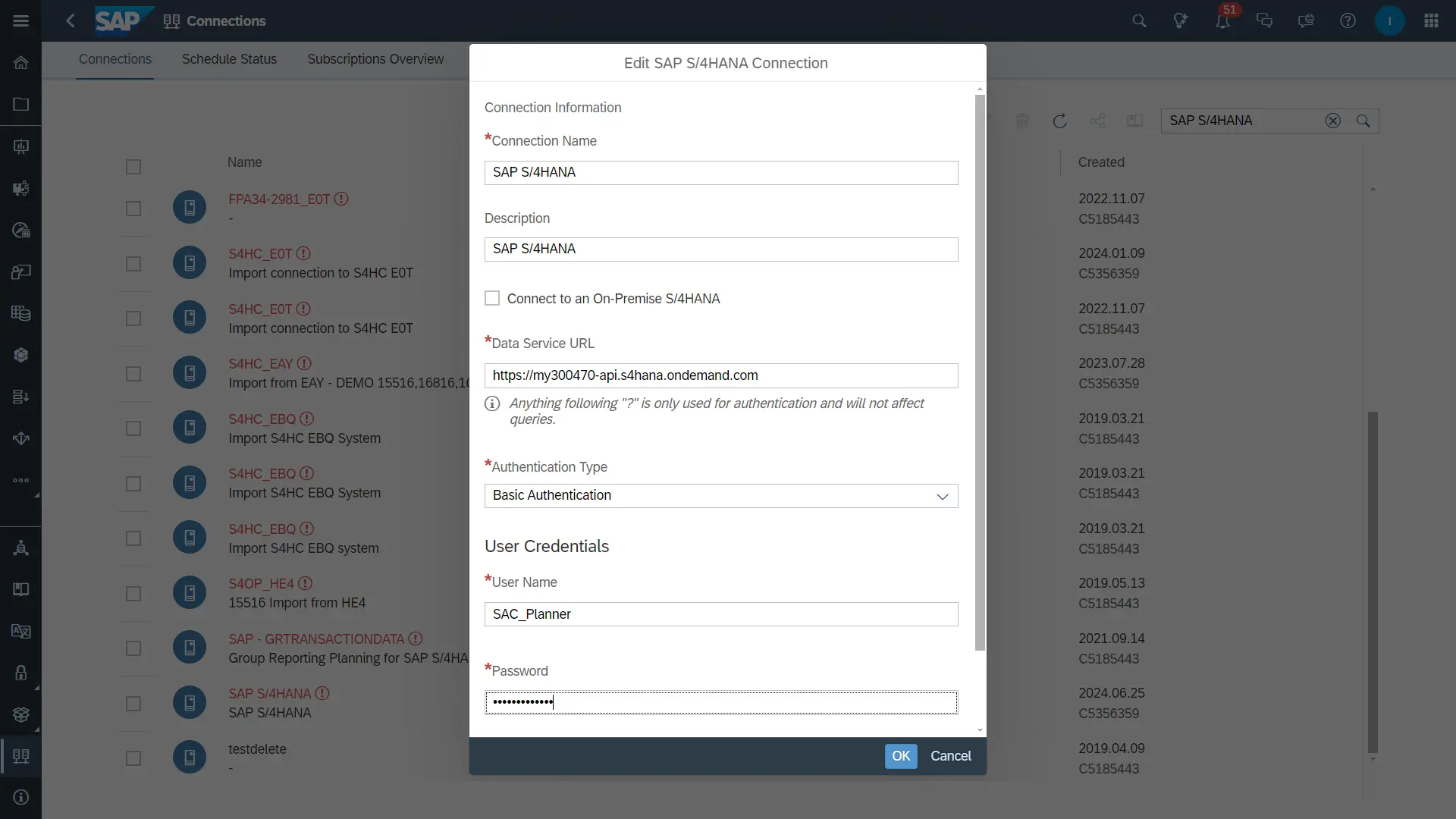Select checkbox for SAP - GRTRANSACTIONDATA row
The image size is (1456, 819).
(133, 648)
